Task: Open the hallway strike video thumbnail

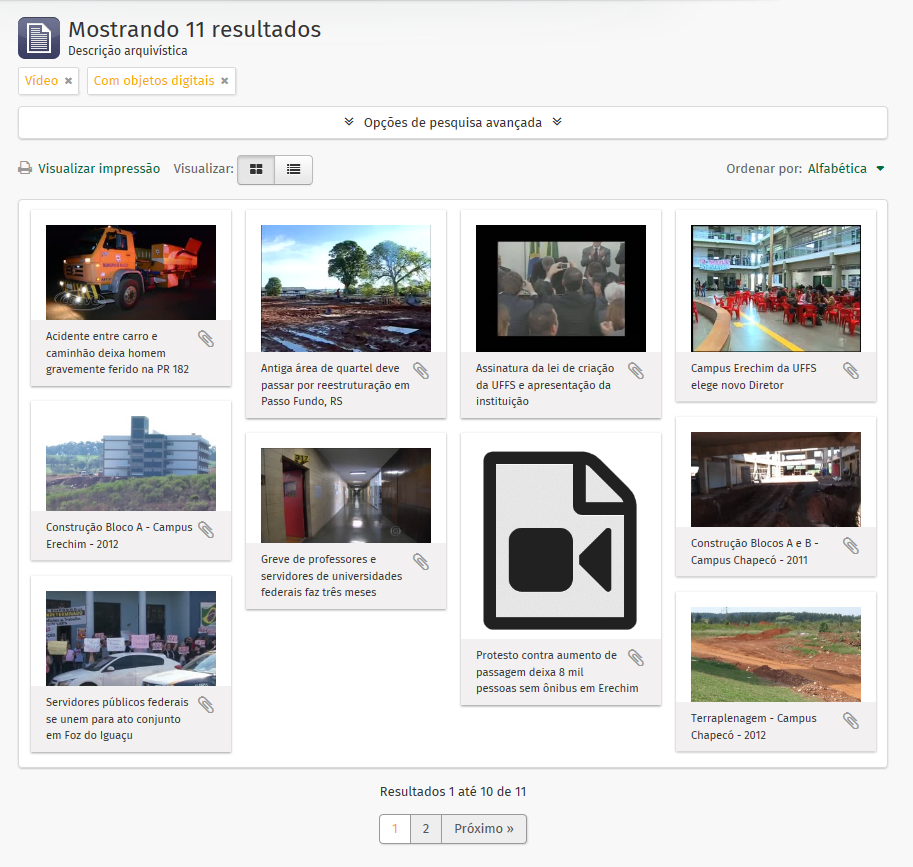Action: coord(346,496)
